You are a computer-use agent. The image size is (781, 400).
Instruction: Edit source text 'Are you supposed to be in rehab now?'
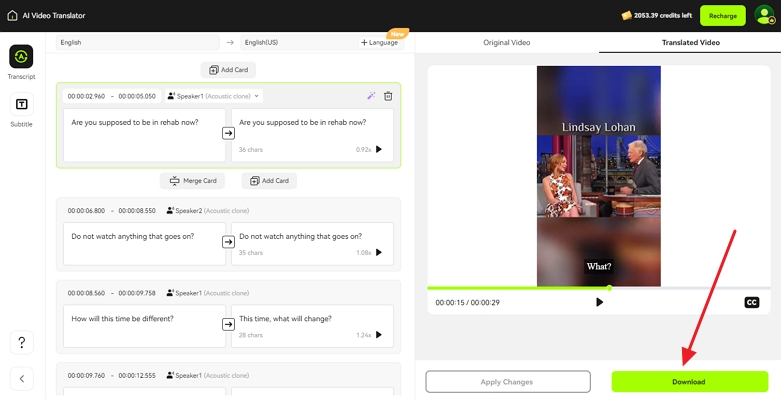144,135
